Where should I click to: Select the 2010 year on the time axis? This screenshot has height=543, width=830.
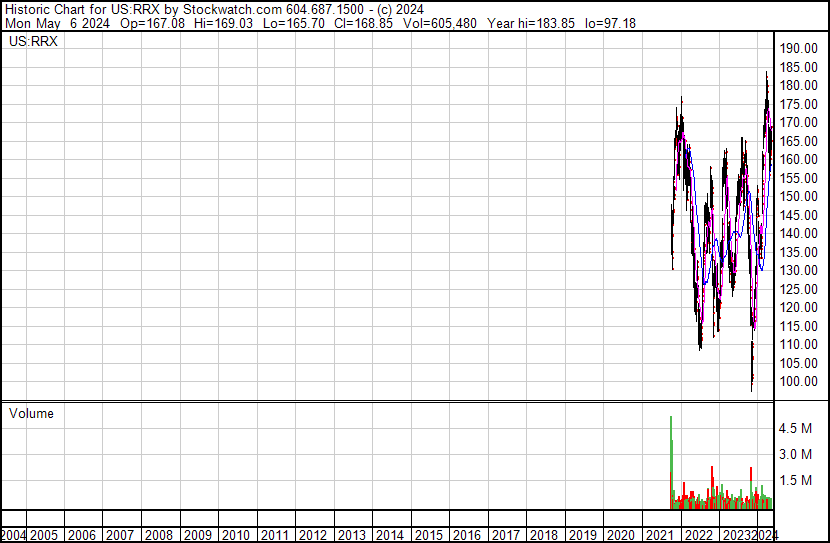[x=236, y=535]
